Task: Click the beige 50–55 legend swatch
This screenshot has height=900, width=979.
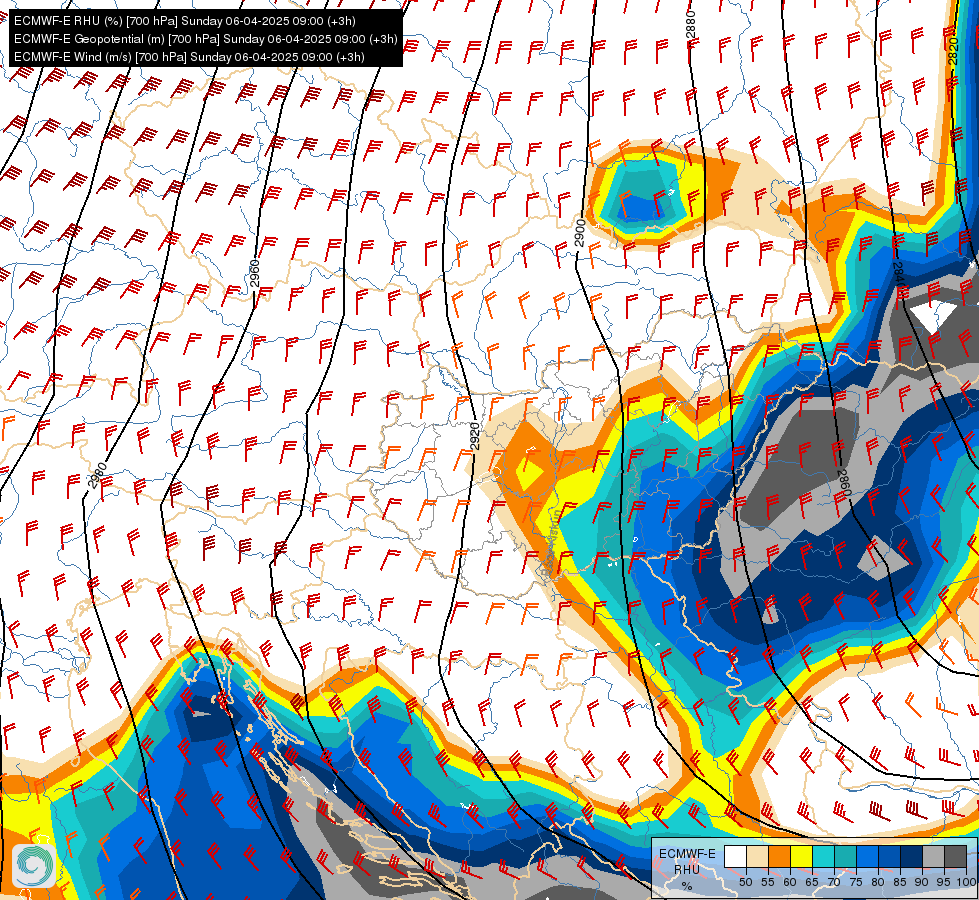Action: pos(757,856)
